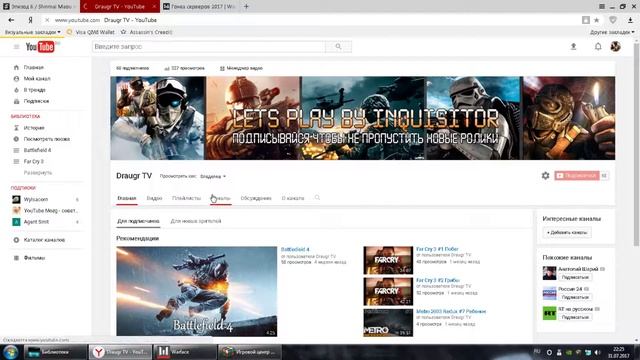Viewport: 640px width, 360px height.
Task: Open the video upload icon
Action: click(573, 47)
